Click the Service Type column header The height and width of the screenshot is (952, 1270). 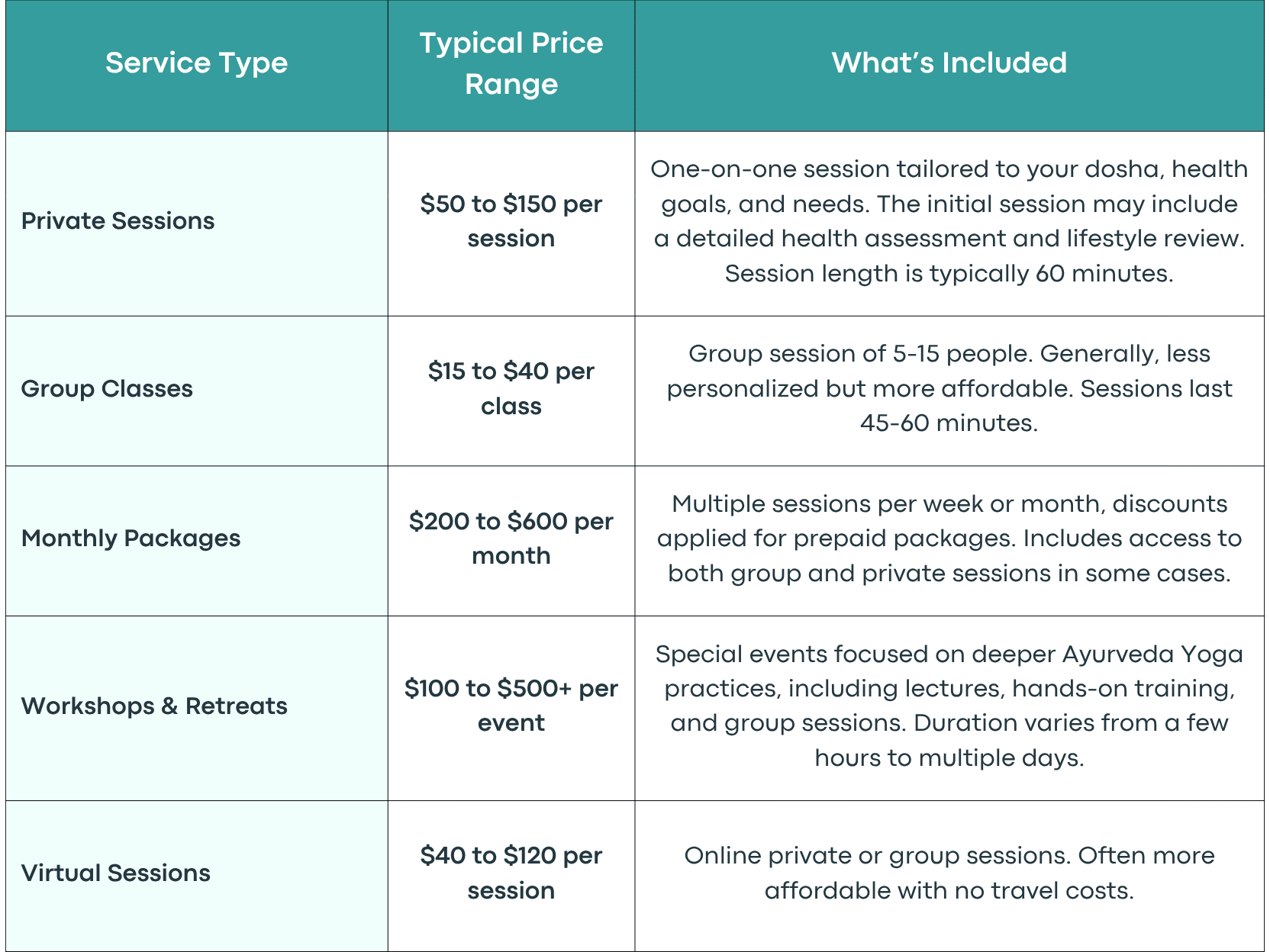pyautogui.click(x=196, y=63)
